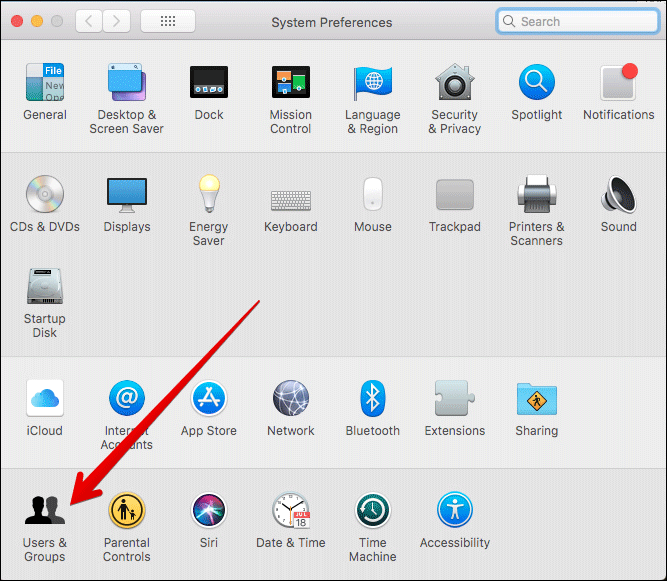This screenshot has width=667, height=581.
Task: Minimize the System Preferences window
Action: tap(37, 21)
